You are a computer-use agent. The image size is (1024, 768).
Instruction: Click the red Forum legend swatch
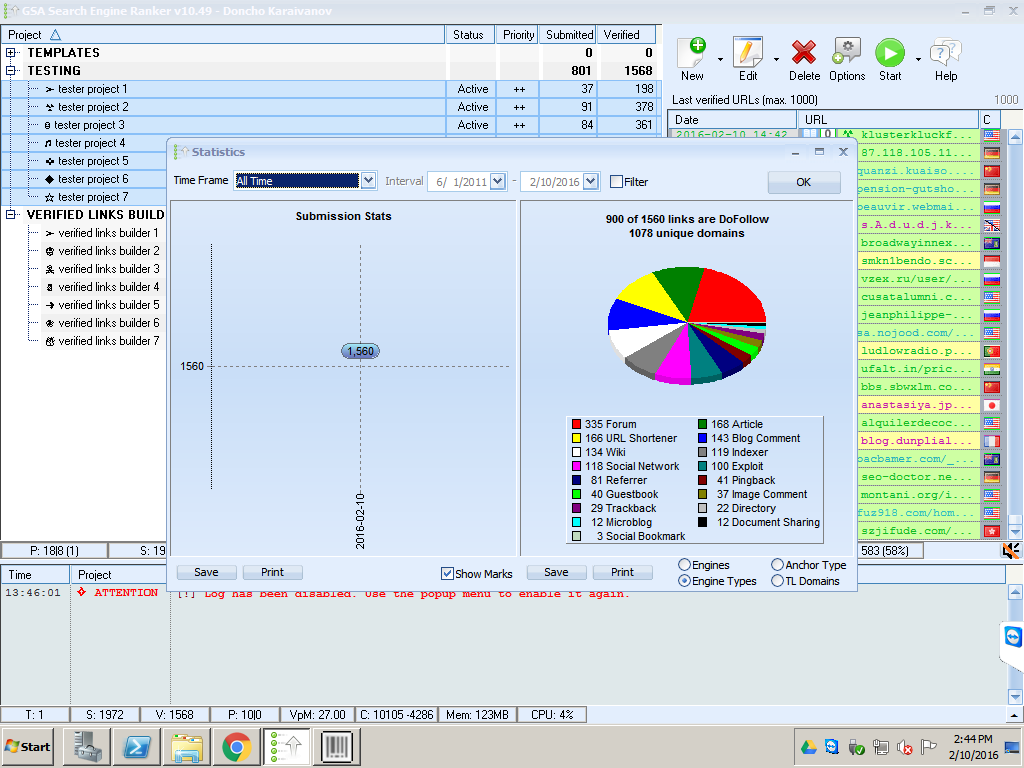point(577,424)
